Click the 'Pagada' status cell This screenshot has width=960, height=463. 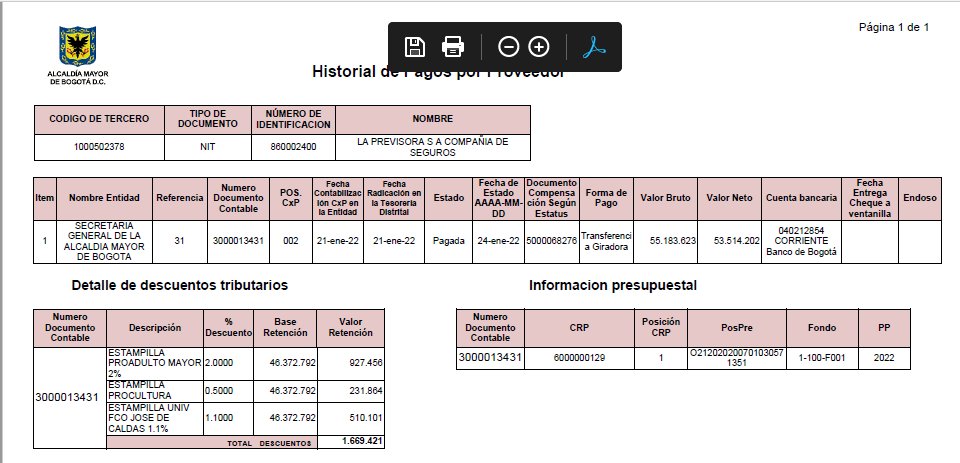[x=449, y=241]
